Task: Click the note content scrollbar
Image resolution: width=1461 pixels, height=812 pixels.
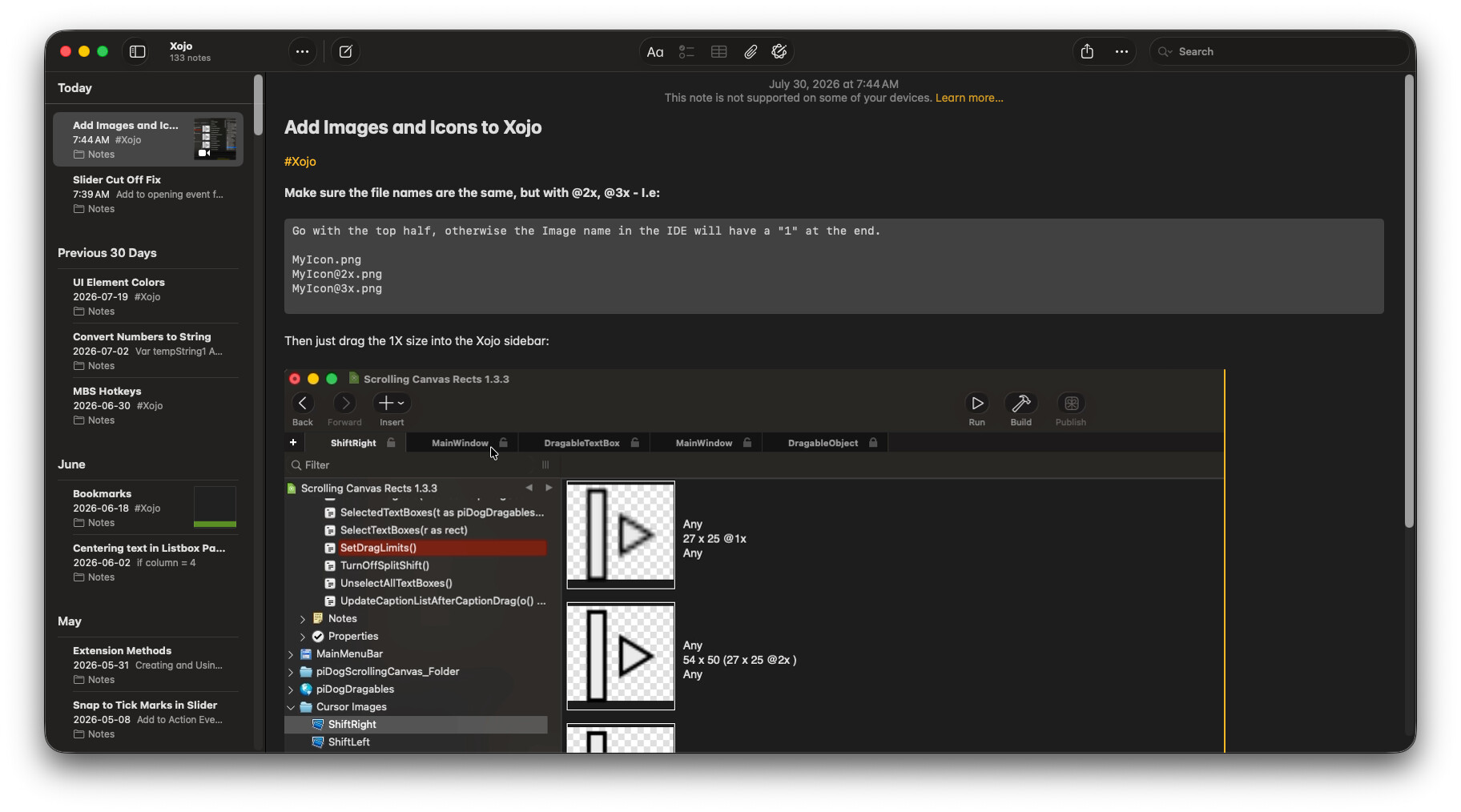Action: coord(1409,301)
